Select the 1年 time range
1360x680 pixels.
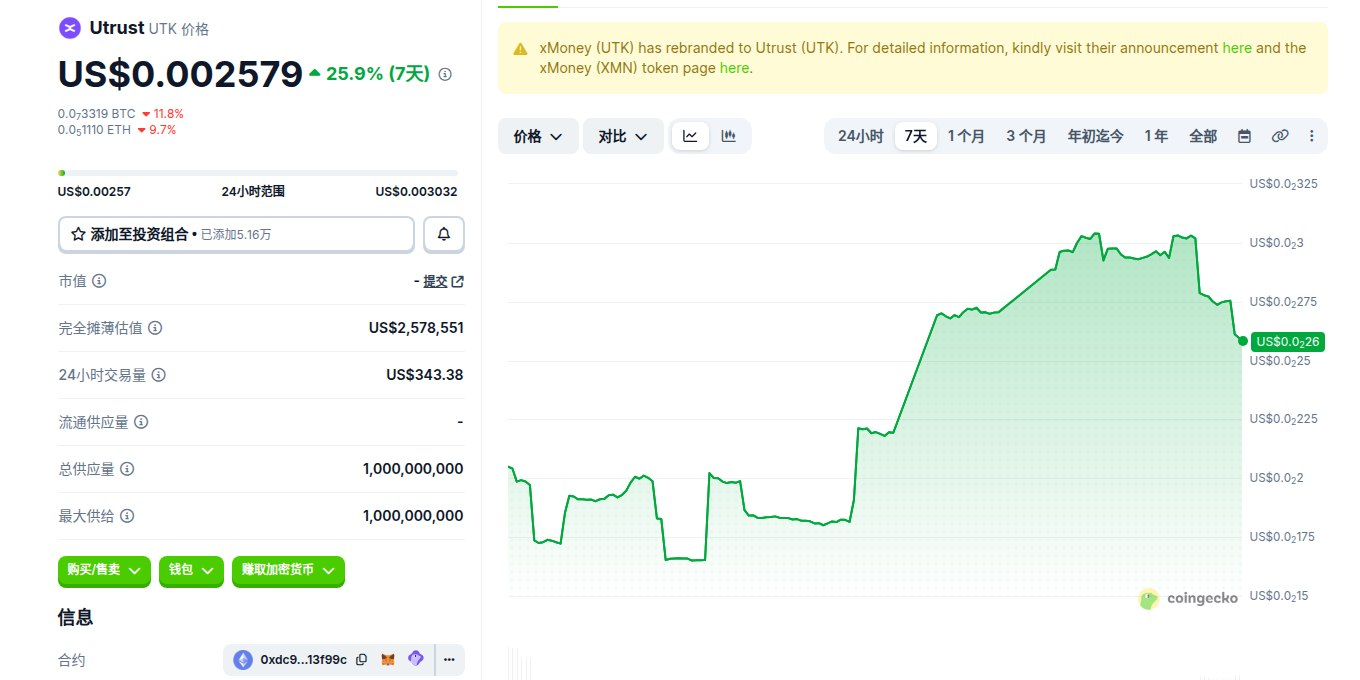tap(1156, 136)
